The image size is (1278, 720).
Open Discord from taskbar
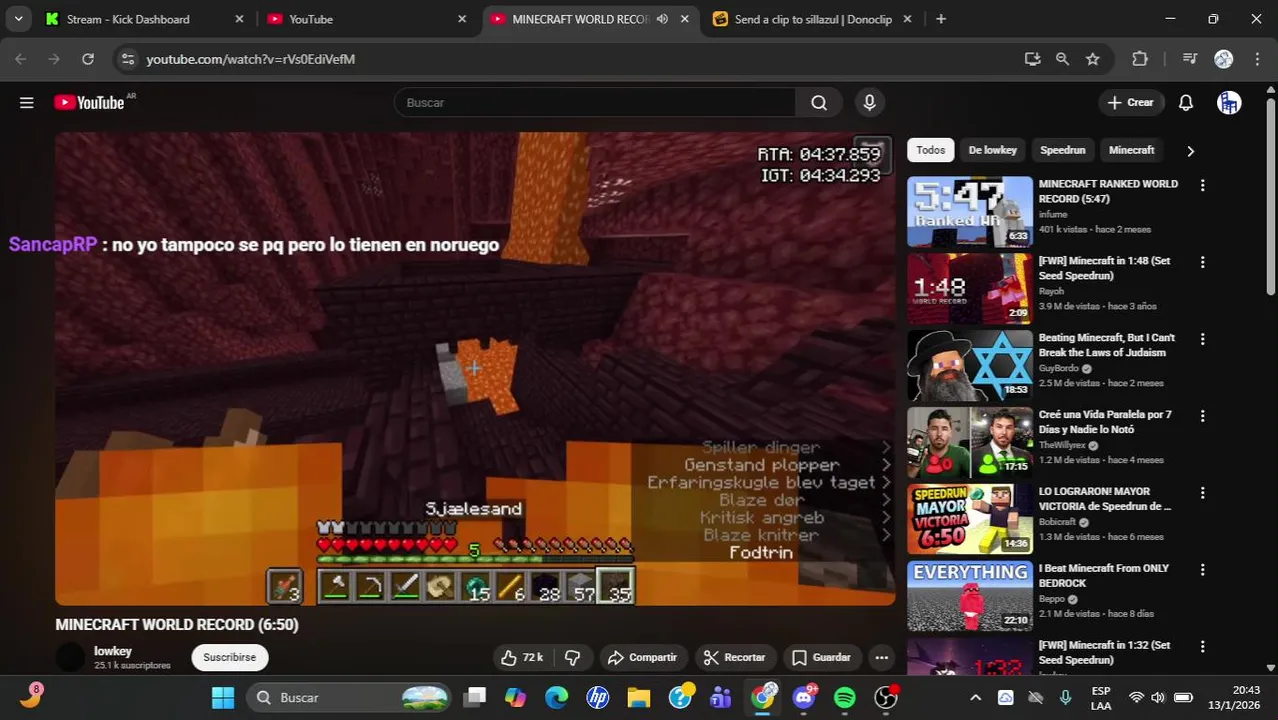[x=804, y=697]
